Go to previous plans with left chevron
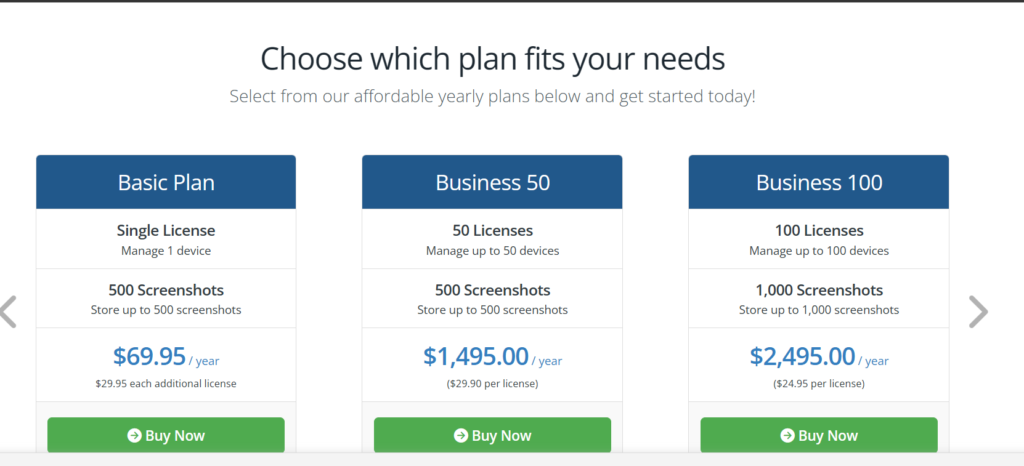This screenshot has height=466, width=1024. [x=8, y=312]
